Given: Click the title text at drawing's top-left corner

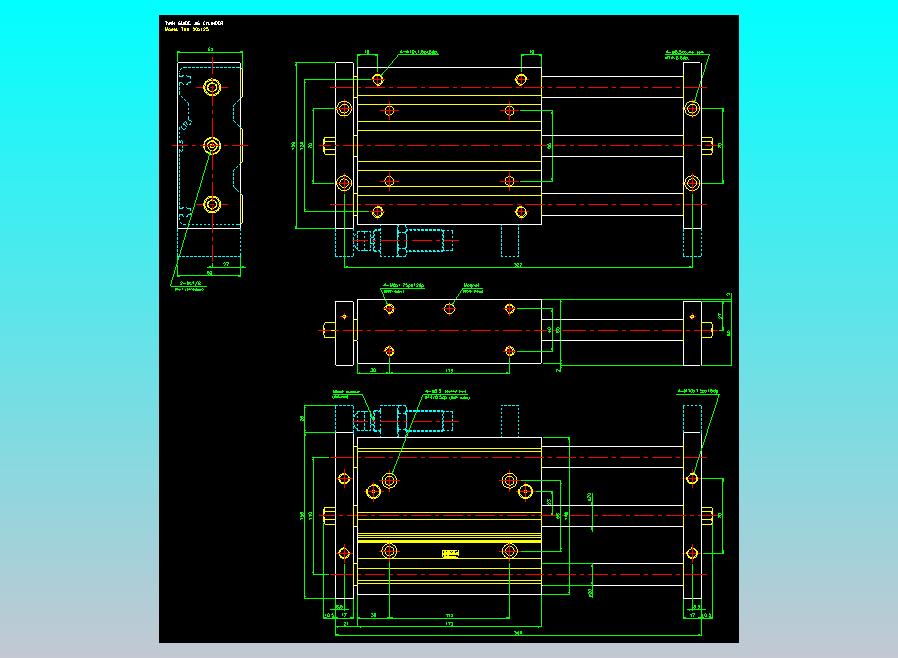Looking at the screenshot, I should 194,26.
